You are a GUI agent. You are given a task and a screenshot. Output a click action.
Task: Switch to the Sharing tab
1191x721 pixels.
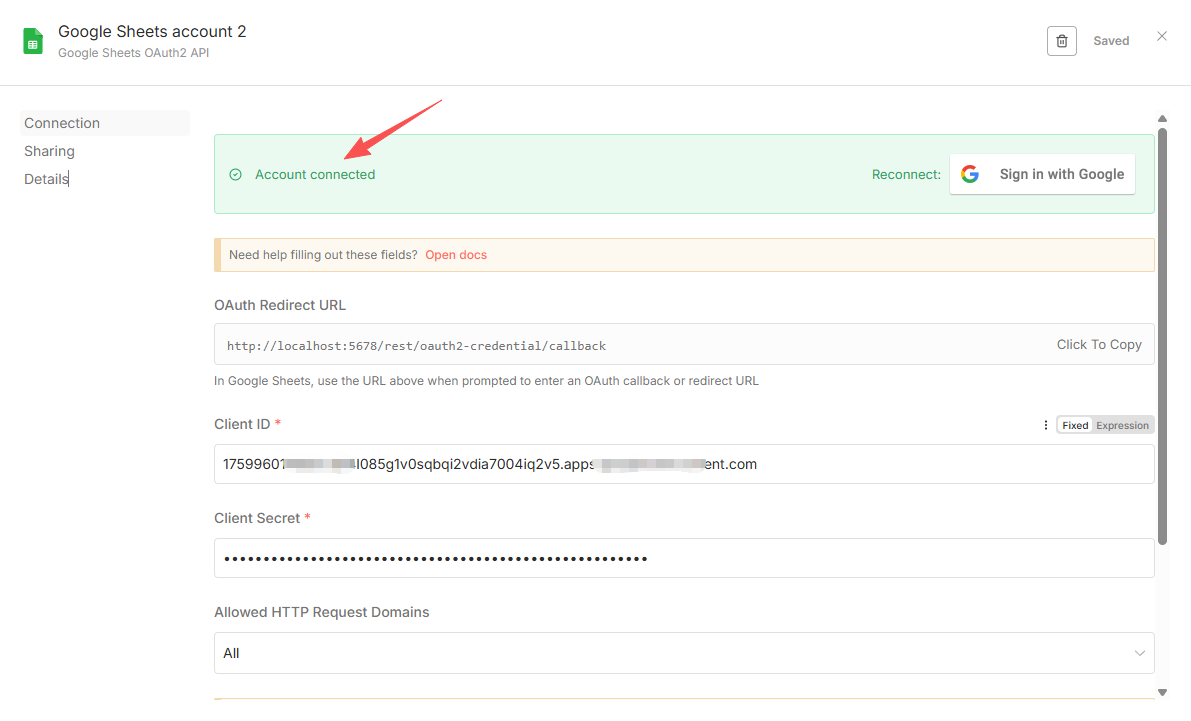(50, 151)
